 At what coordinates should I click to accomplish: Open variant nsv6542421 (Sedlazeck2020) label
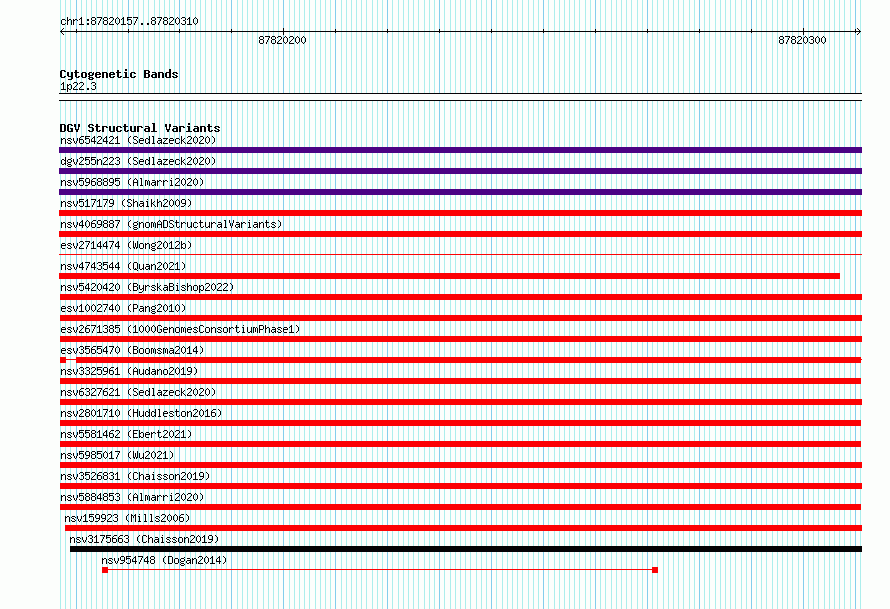pos(138,140)
